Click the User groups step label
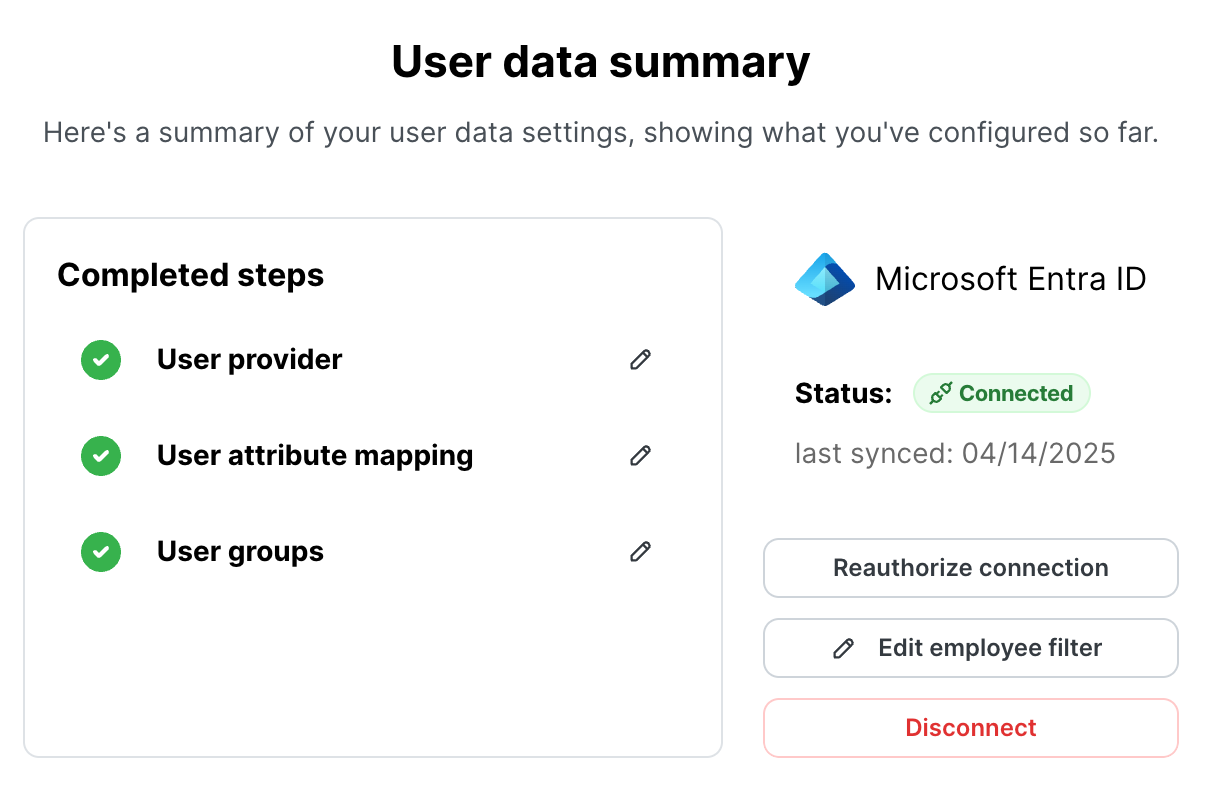This screenshot has width=1214, height=790. click(x=240, y=551)
